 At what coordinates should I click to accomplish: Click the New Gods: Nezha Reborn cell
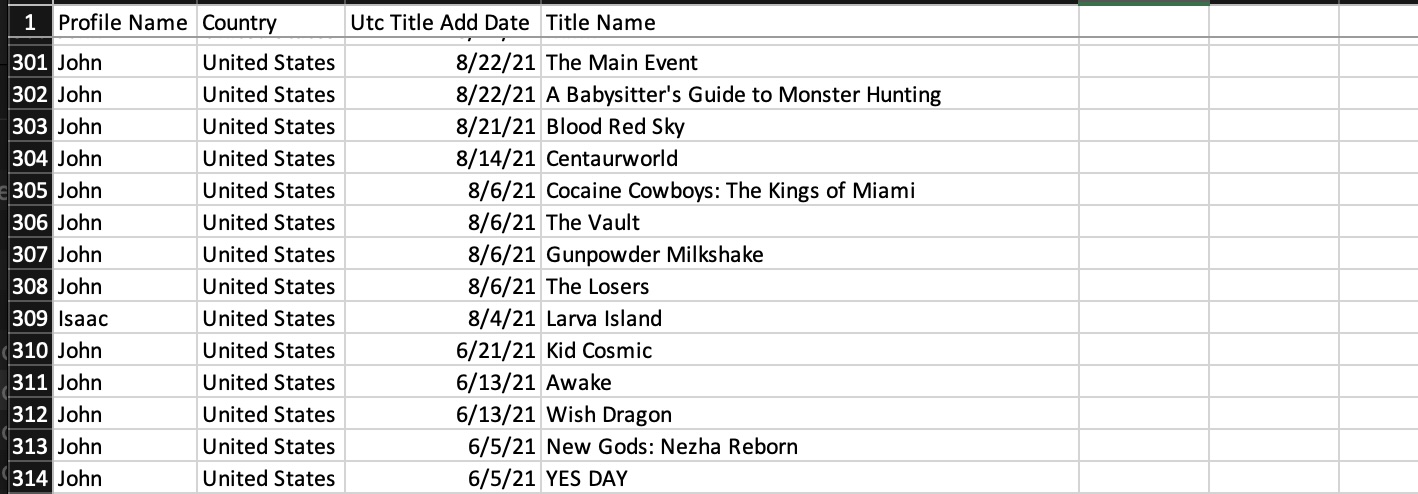click(x=672, y=446)
